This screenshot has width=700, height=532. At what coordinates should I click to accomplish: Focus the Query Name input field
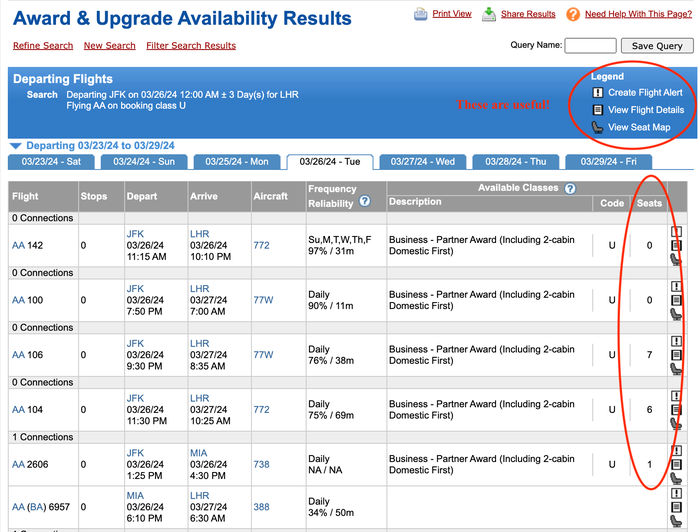(590, 46)
